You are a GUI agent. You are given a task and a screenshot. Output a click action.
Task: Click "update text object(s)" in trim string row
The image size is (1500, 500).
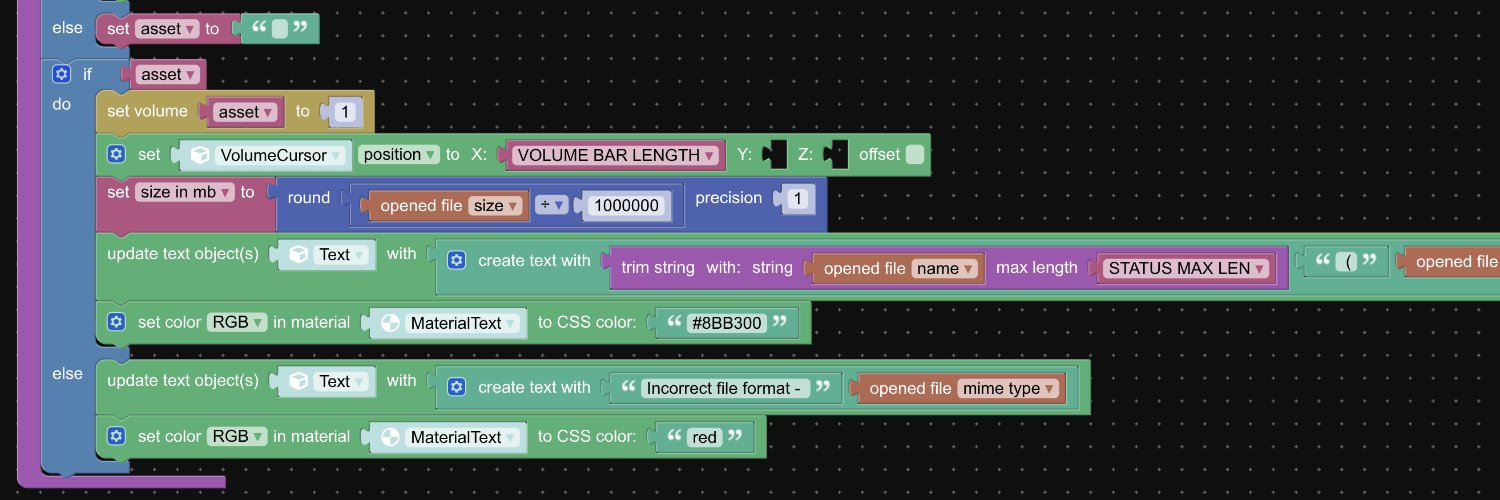[x=183, y=254]
